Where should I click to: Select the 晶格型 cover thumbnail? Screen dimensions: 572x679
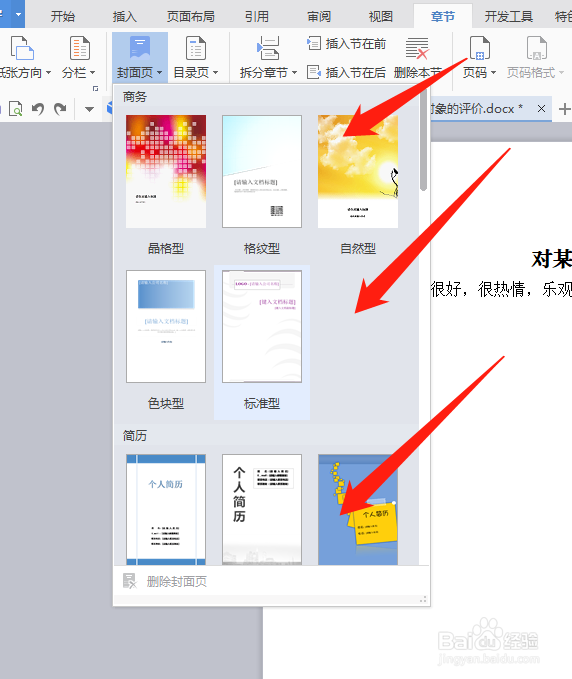(x=166, y=171)
